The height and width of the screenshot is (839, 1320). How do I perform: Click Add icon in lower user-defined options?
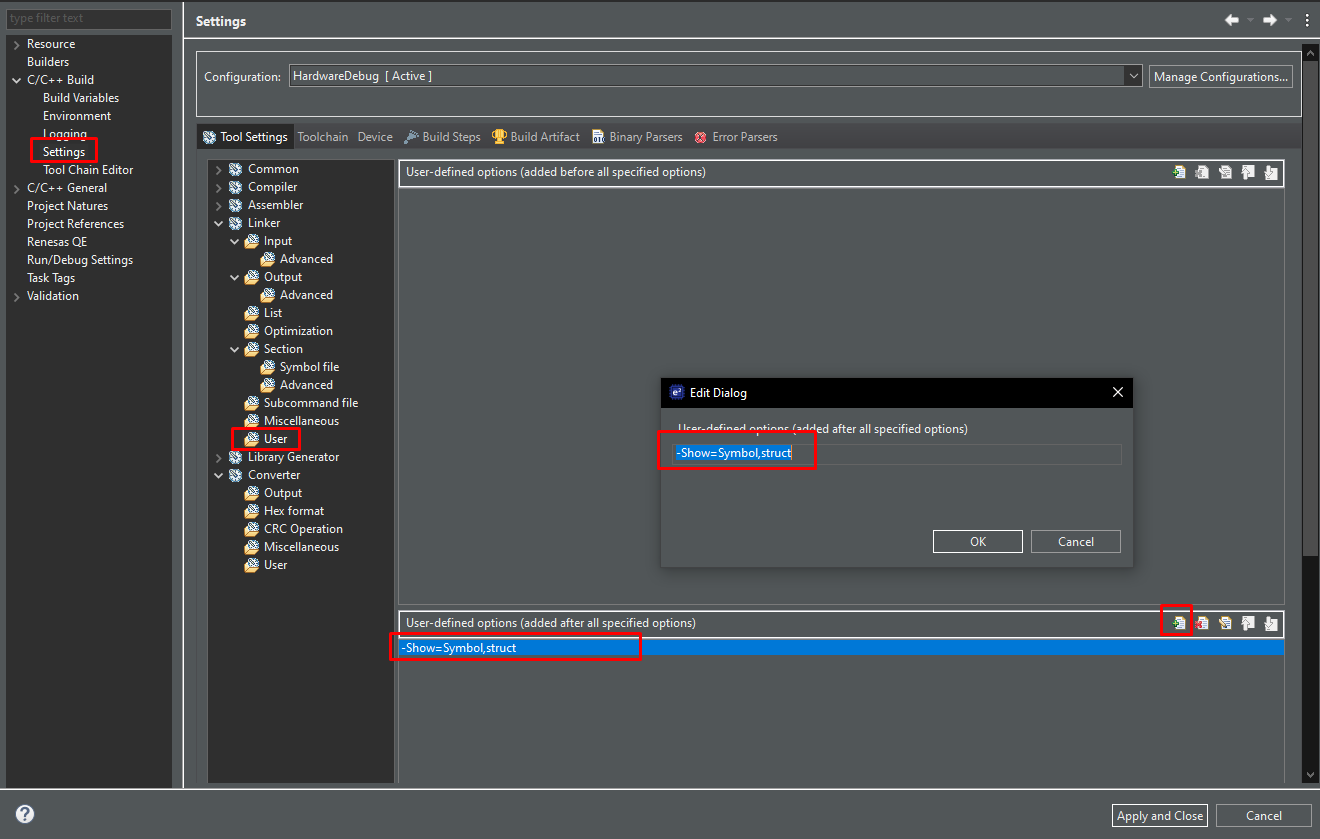coord(1179,623)
